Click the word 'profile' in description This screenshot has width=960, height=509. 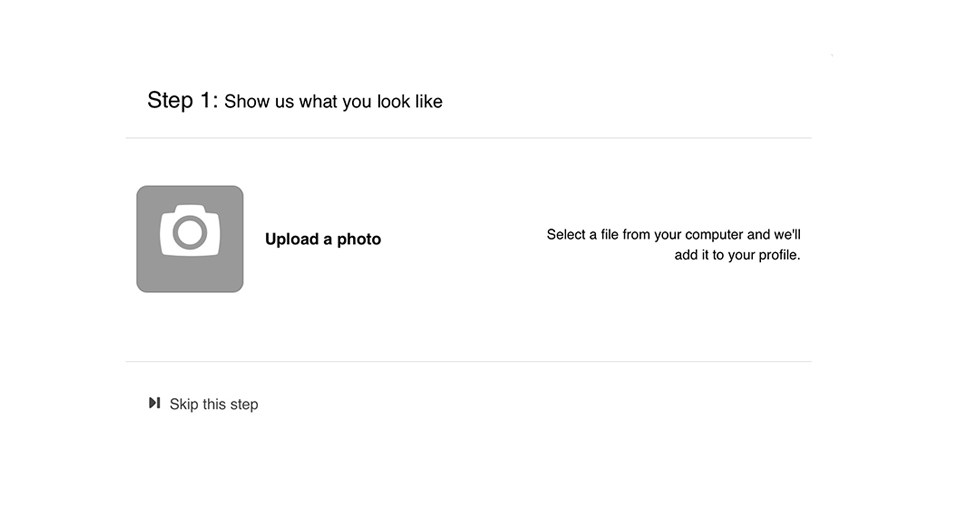[x=778, y=255]
